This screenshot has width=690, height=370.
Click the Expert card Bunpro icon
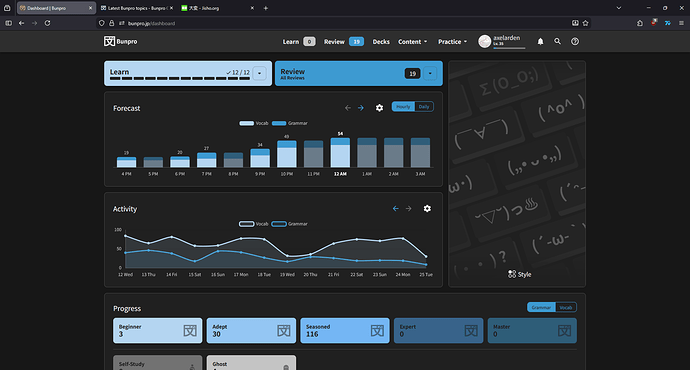[x=471, y=330]
